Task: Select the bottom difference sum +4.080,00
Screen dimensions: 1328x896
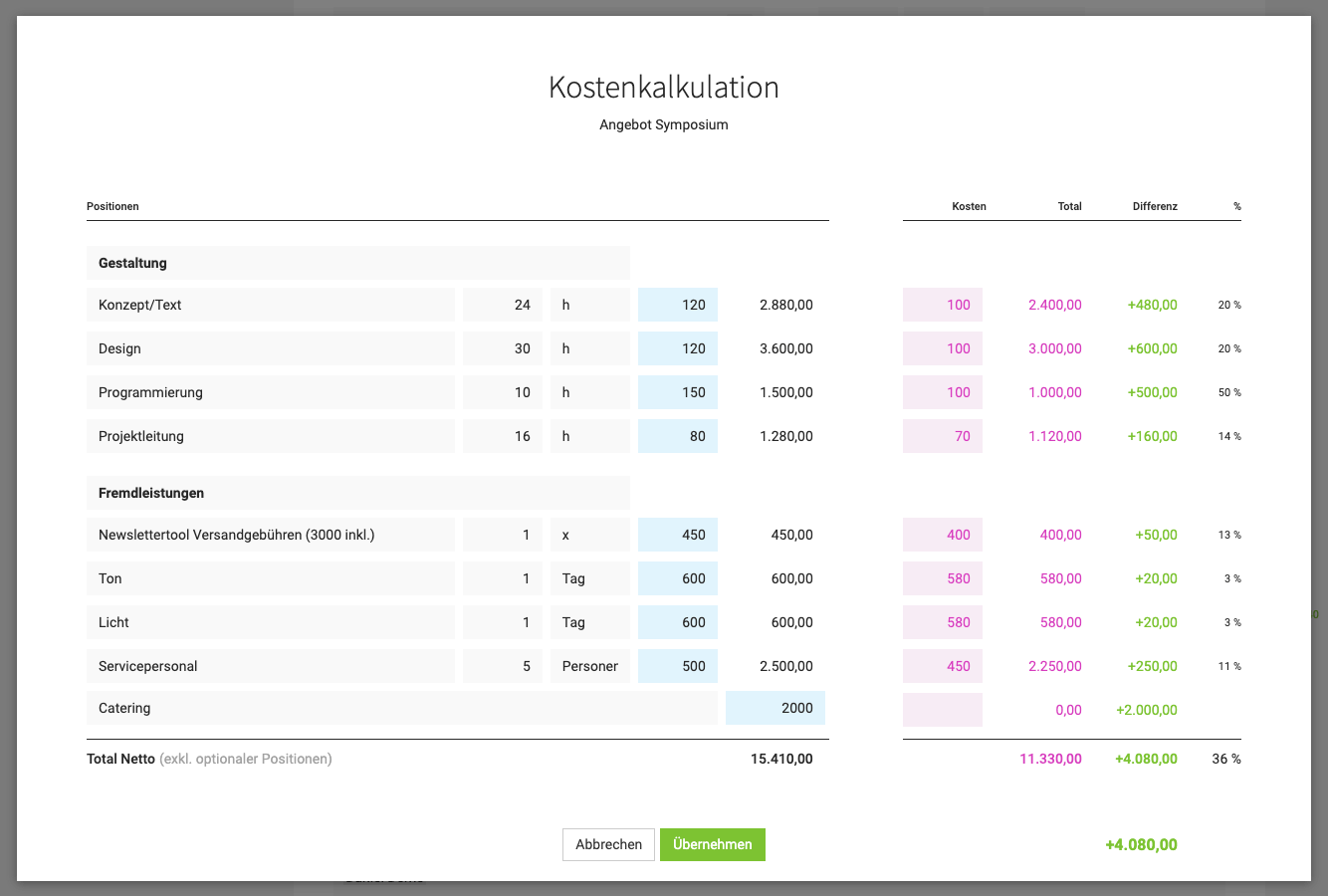Action: point(1141,844)
